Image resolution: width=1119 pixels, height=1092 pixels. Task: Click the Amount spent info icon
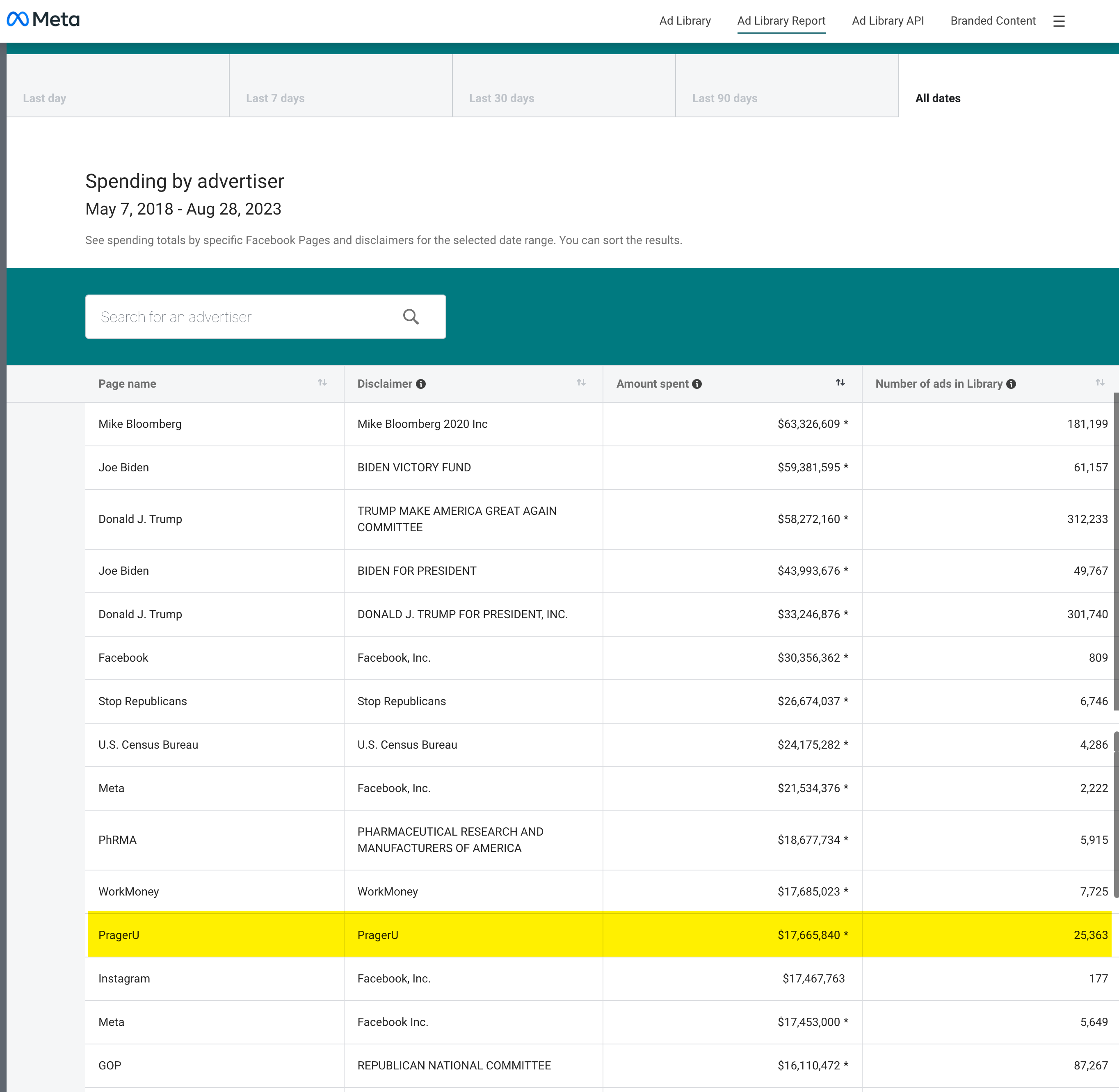coord(697,384)
